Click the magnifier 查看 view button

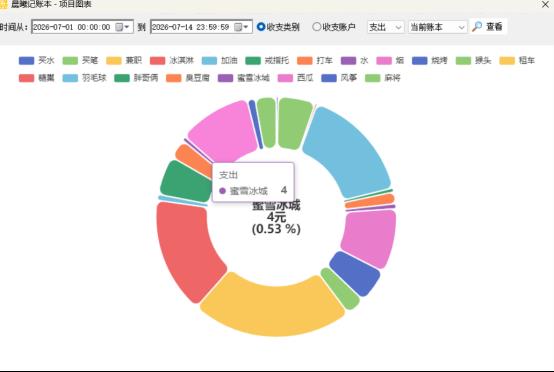tap(488, 26)
